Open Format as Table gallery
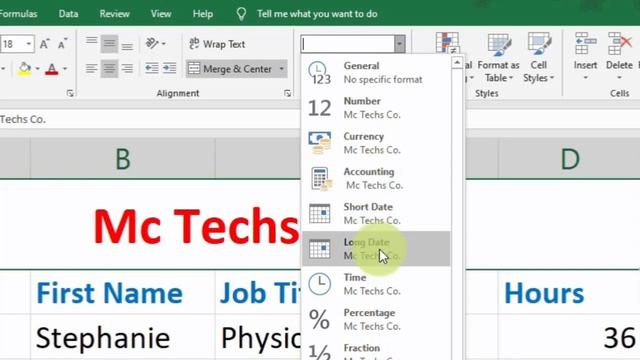 coord(498,57)
